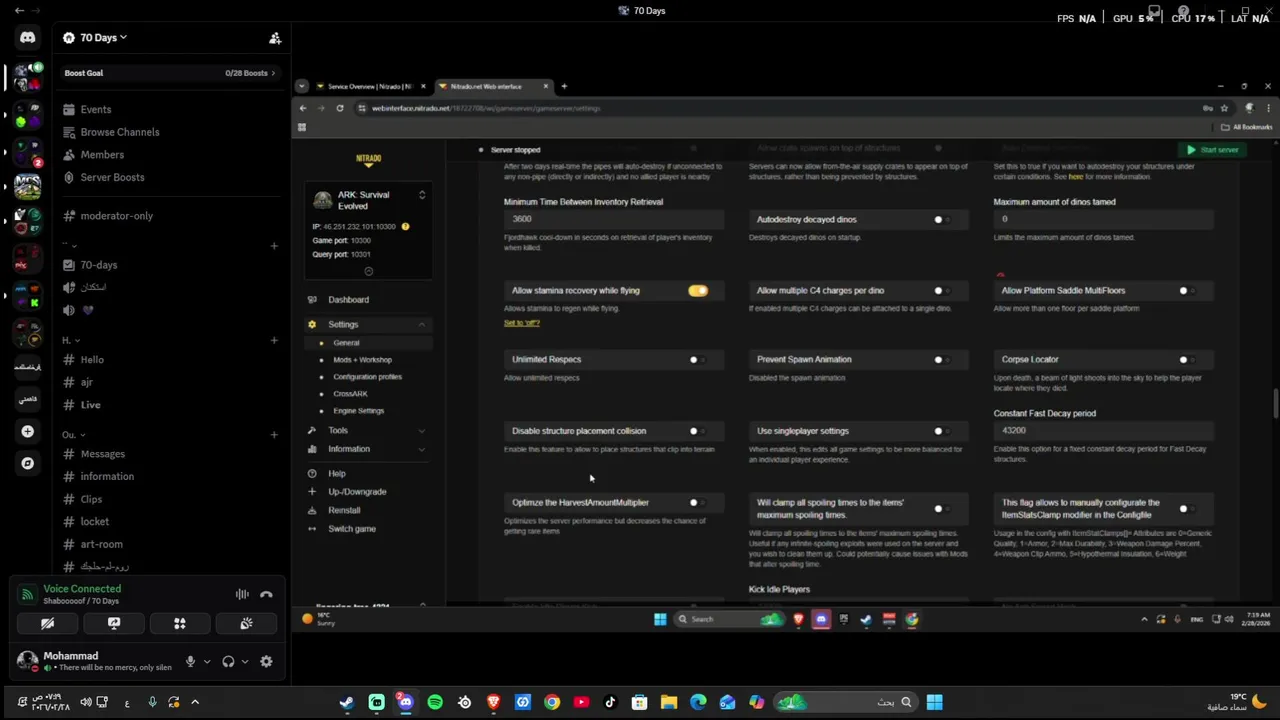Open the activities launcher icon

coord(180,623)
